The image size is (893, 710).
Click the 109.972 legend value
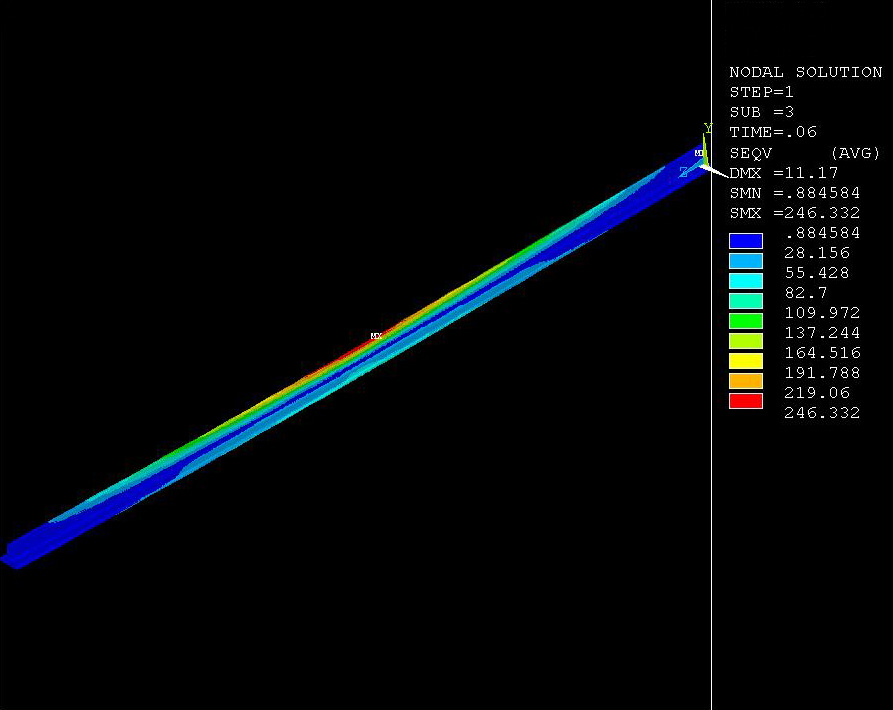click(822, 313)
